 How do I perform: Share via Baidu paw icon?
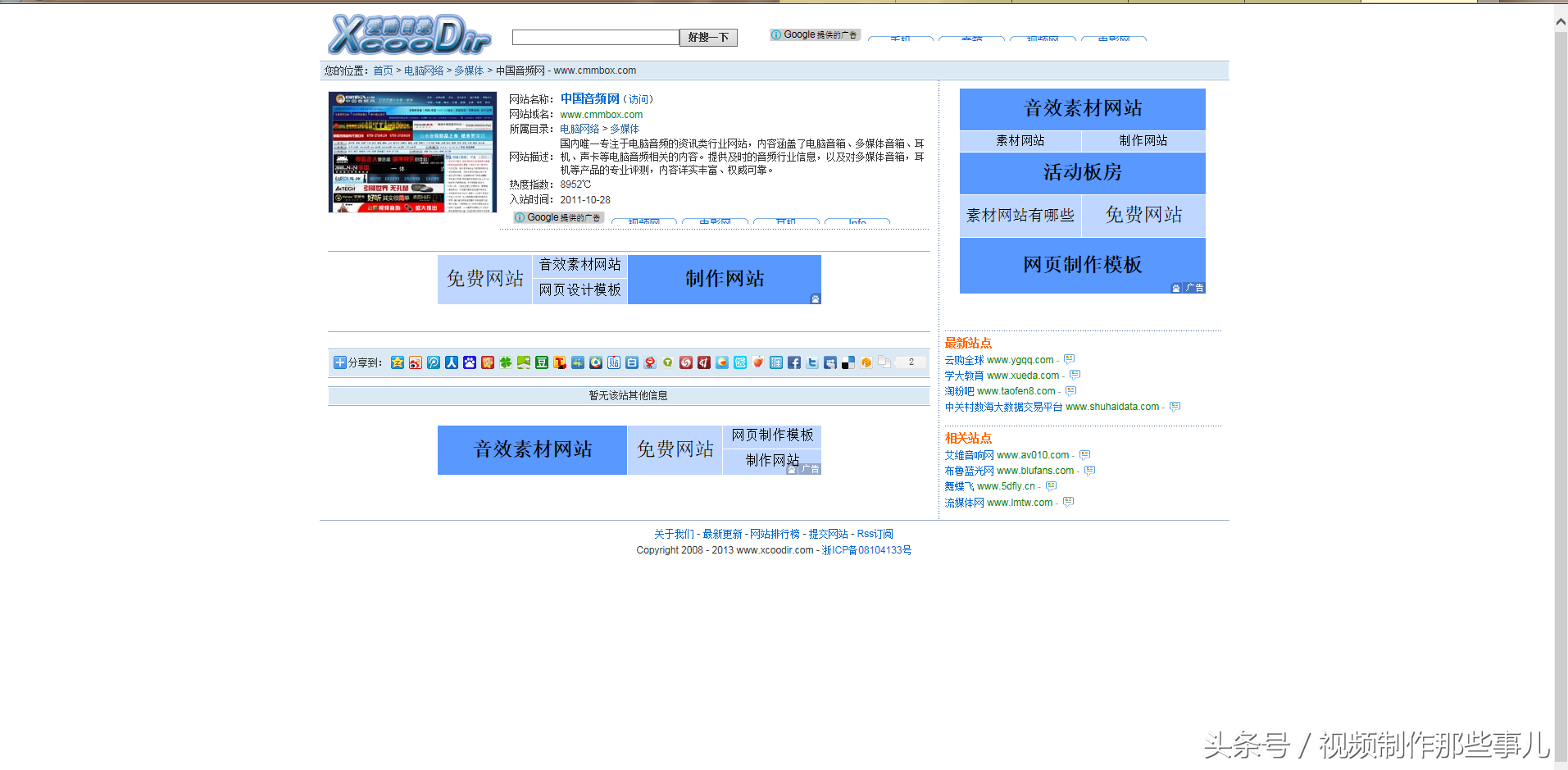click(x=470, y=362)
